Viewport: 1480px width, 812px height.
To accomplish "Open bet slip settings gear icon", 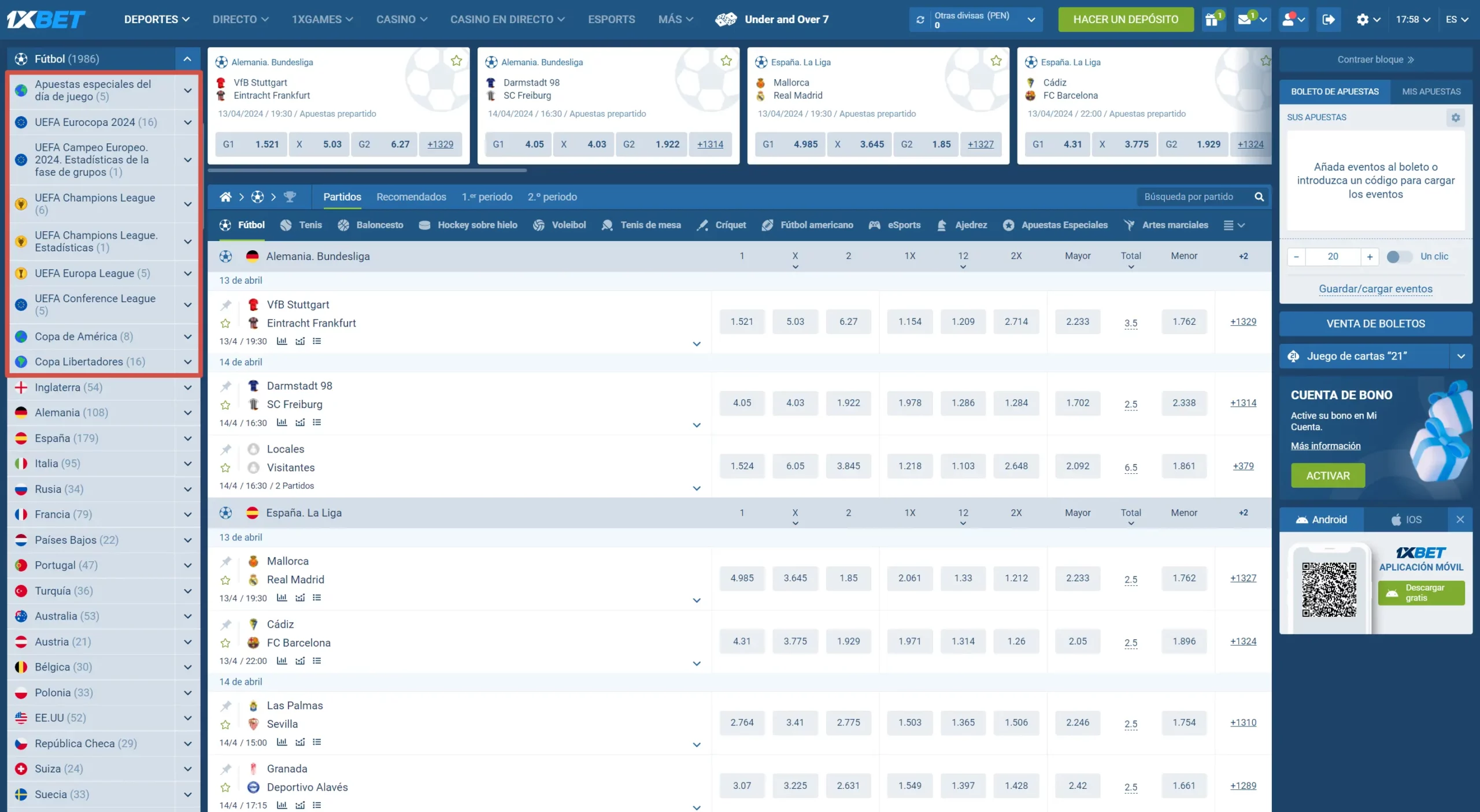I will tap(1456, 117).
